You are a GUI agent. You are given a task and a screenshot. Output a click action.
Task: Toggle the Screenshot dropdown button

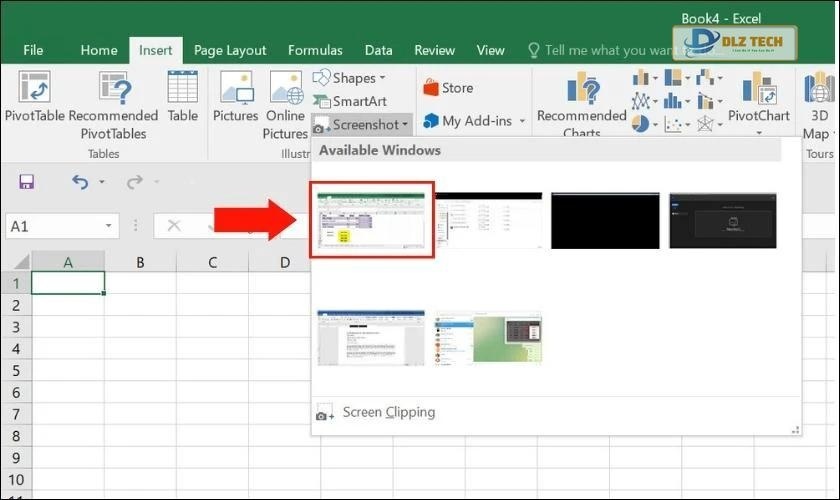[362, 125]
